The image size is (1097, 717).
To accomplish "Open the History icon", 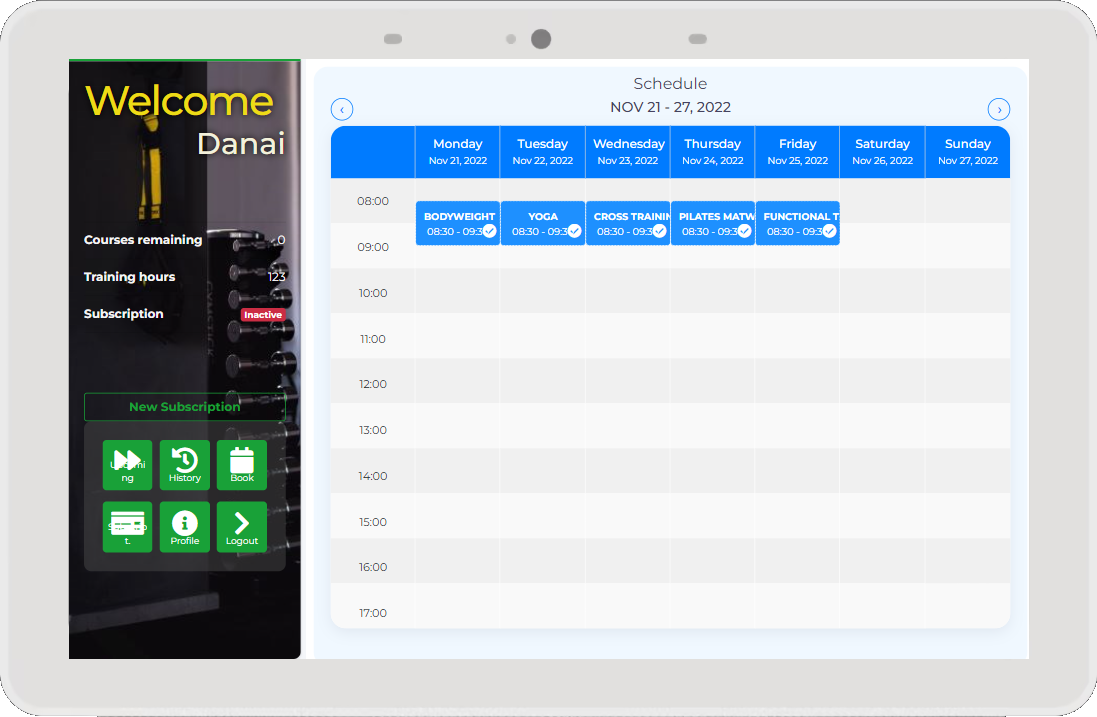I will click(x=185, y=465).
